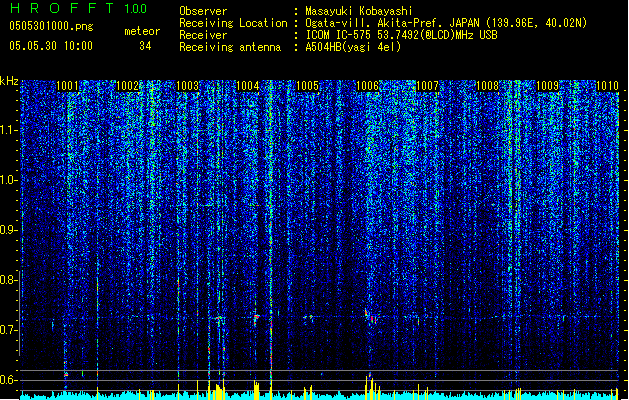This screenshot has width=629, height=400.
Task: Click the 0.6 kHz axis label
Action: (8, 380)
